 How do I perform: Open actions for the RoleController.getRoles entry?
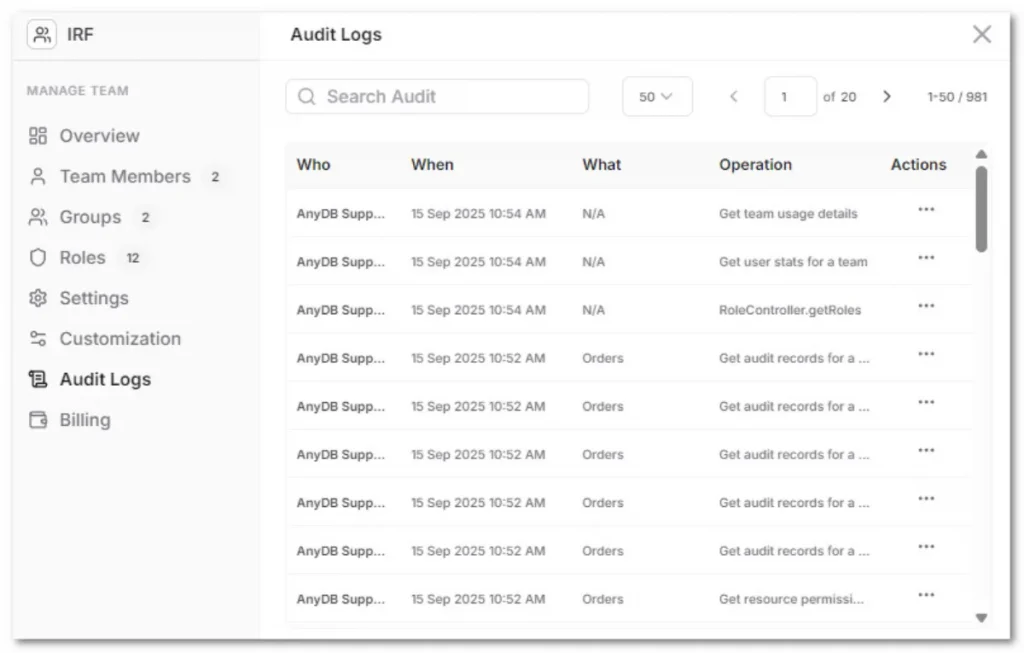tap(926, 306)
